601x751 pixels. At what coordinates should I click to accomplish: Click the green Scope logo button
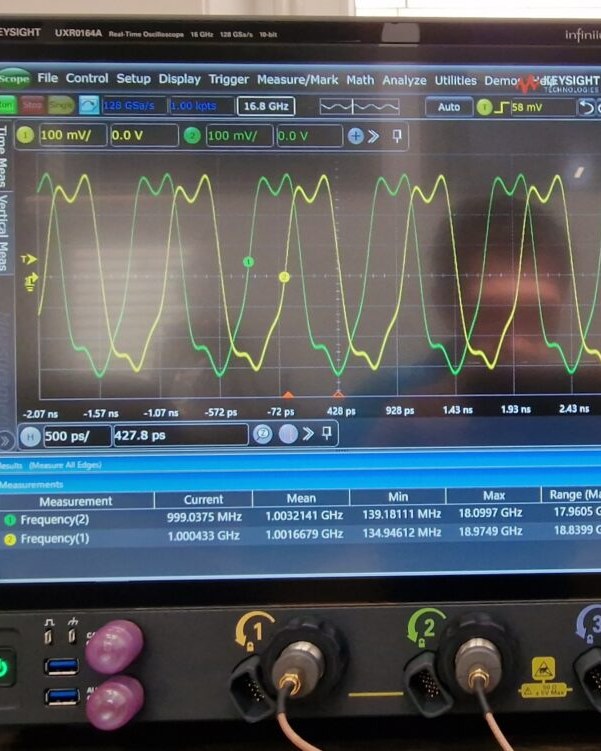click(x=14, y=79)
